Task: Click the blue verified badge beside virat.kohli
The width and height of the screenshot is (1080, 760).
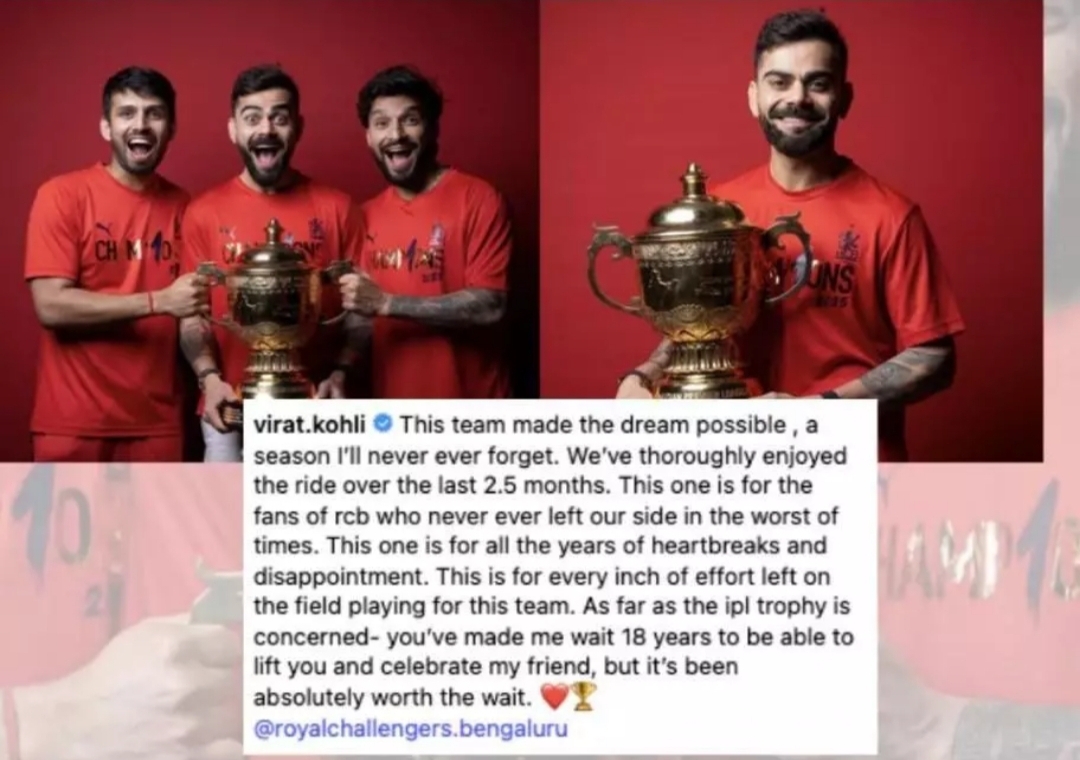Action: [x=382, y=424]
